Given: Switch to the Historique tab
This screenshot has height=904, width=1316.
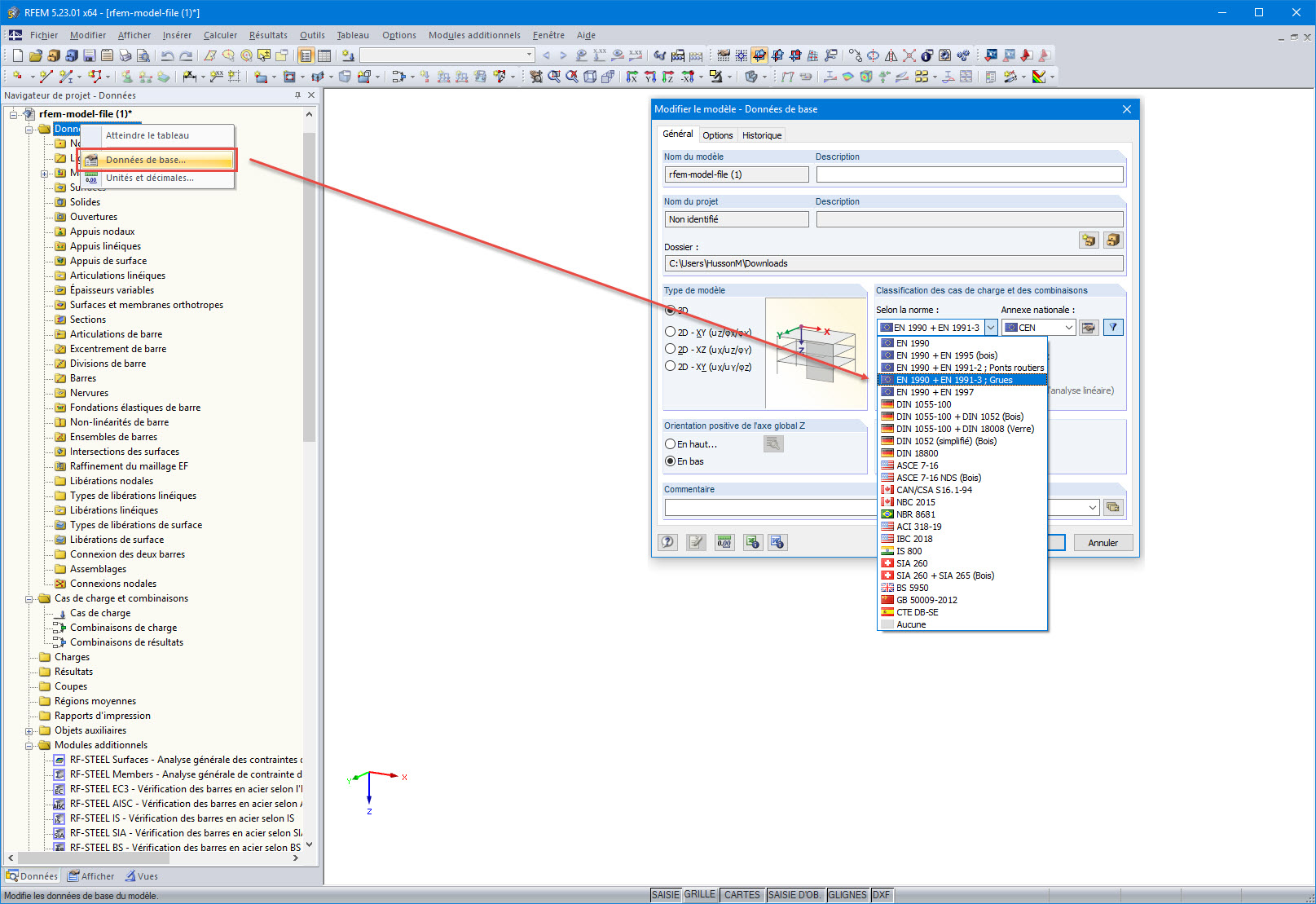Looking at the screenshot, I should (762, 135).
